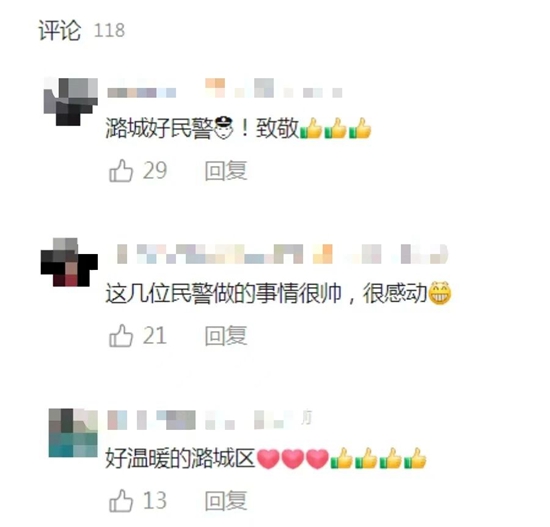Open second commenter's avatar
Image resolution: width=550 pixels, height=527 pixels.
pyautogui.click(x=69, y=262)
